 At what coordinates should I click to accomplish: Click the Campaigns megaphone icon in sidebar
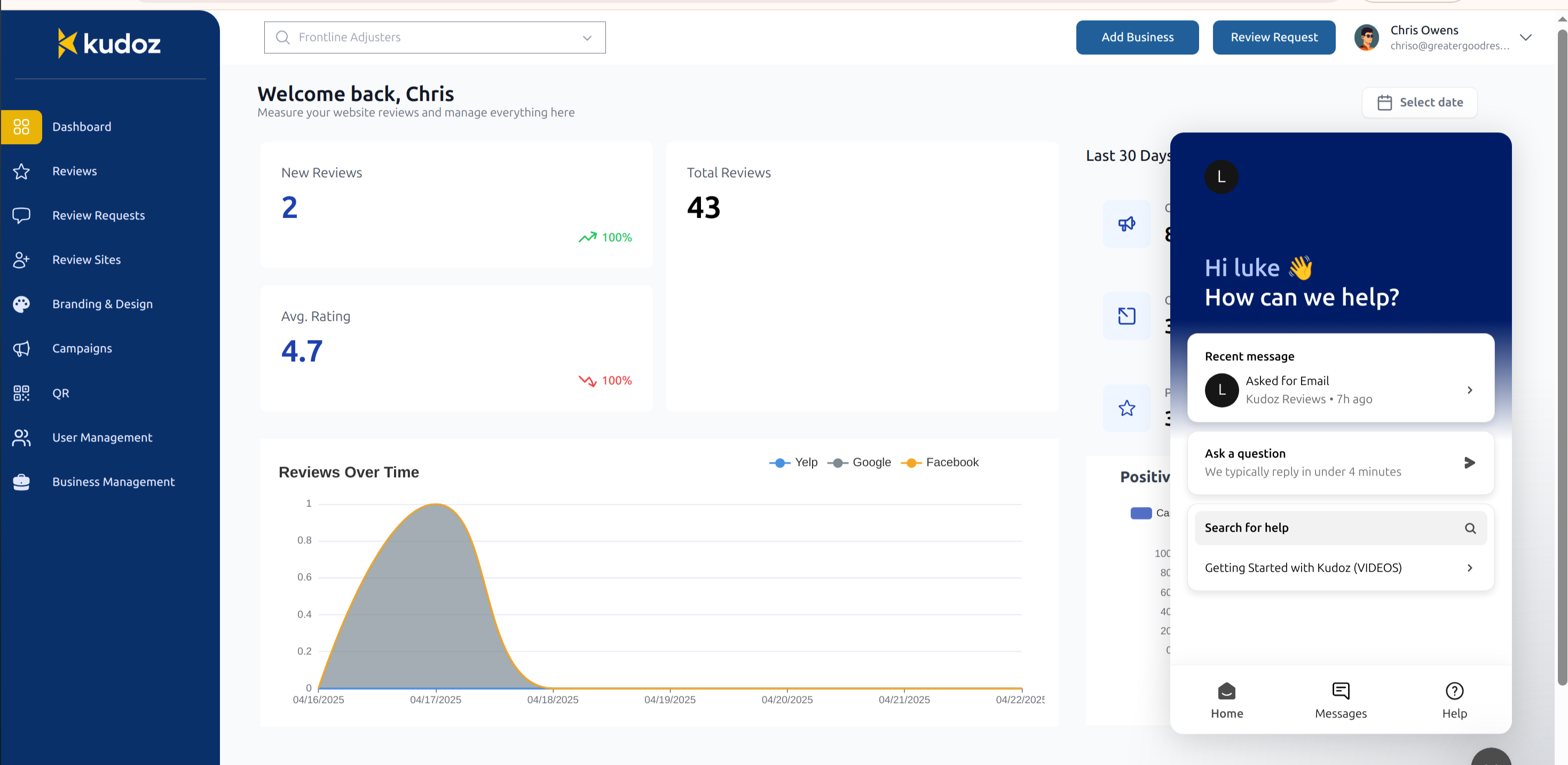click(21, 349)
